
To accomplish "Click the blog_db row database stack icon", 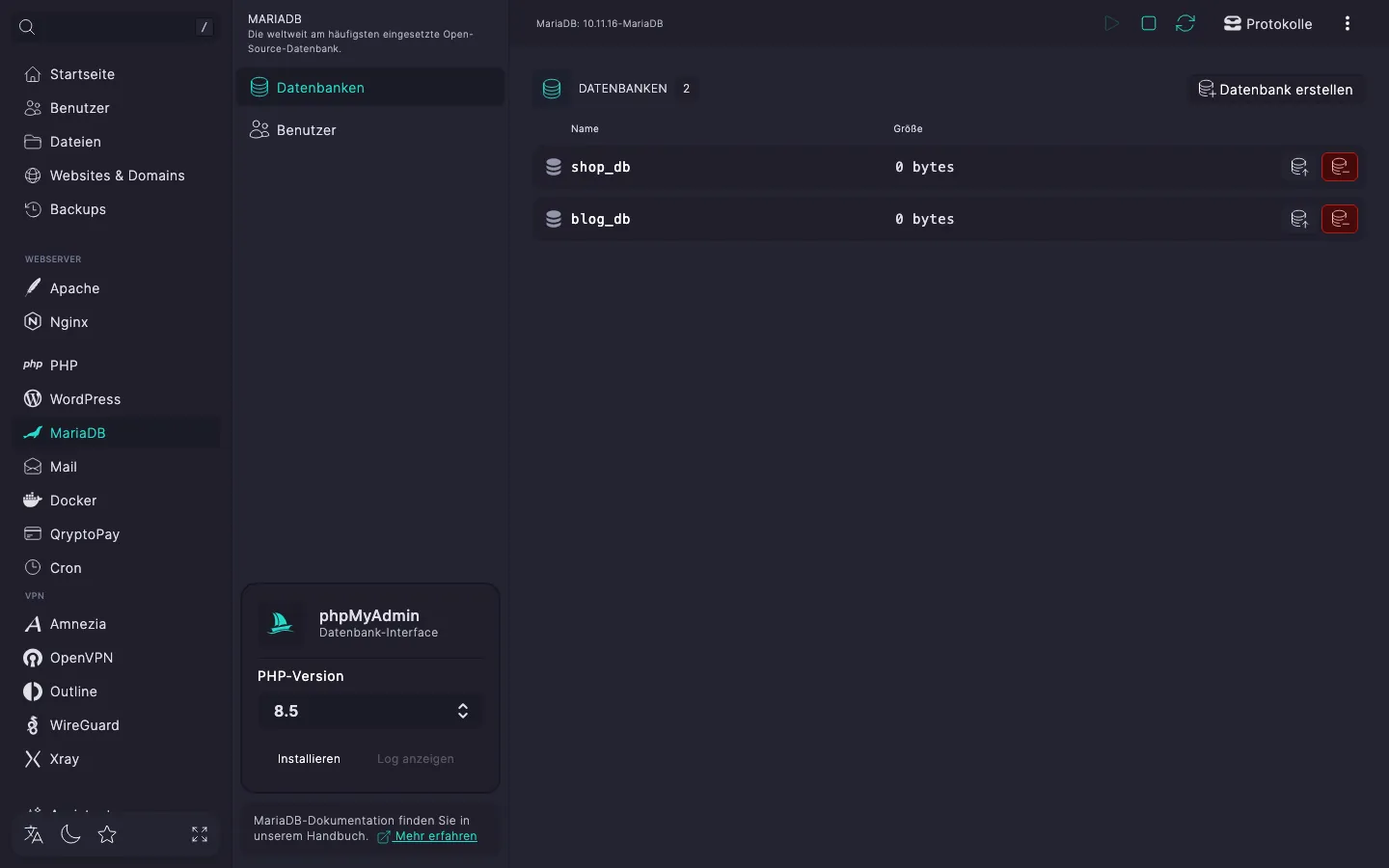I will [x=554, y=219].
